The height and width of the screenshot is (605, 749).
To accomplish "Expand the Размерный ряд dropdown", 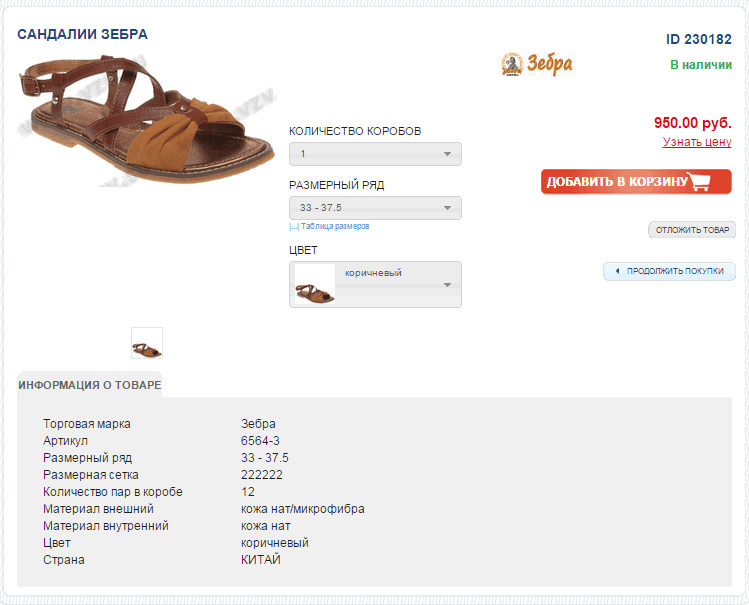I will (375, 208).
